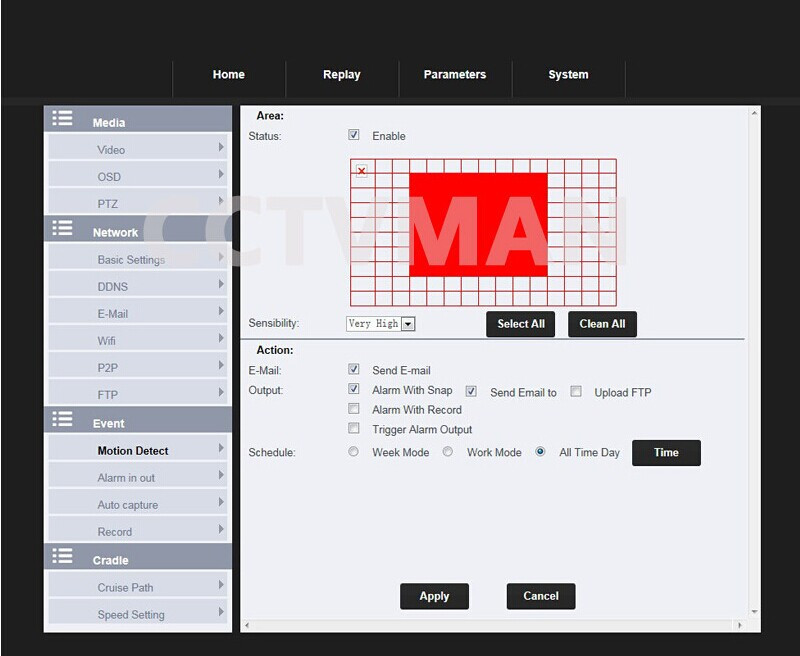This screenshot has width=800, height=656.
Task: Click the arrow icon next to Record
Action: click(221, 530)
